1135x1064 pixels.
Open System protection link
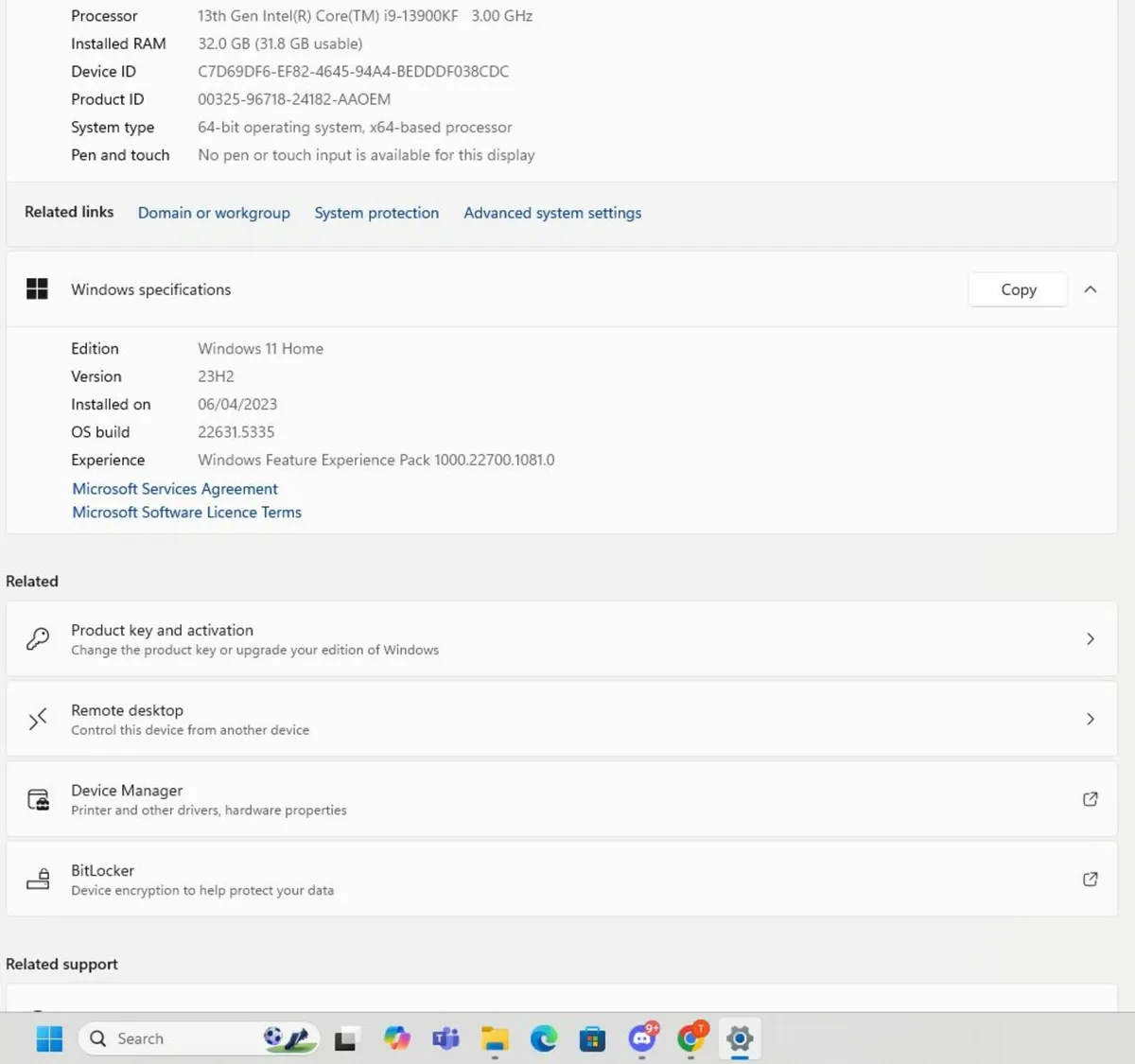[376, 213]
